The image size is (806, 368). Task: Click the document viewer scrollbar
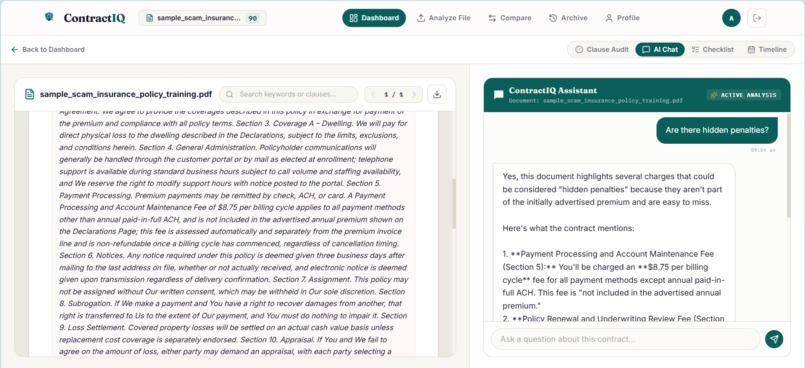point(454,204)
